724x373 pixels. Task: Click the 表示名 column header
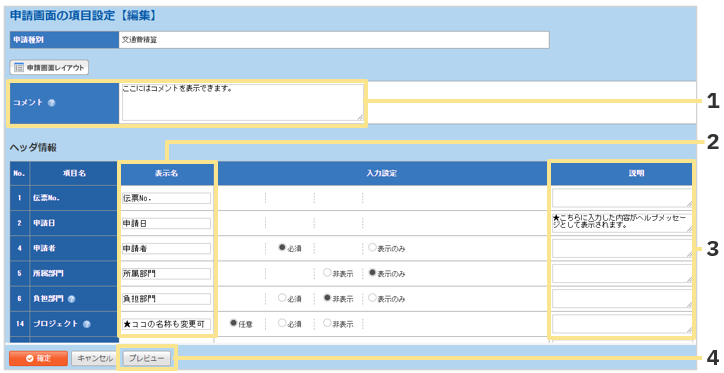[166, 174]
